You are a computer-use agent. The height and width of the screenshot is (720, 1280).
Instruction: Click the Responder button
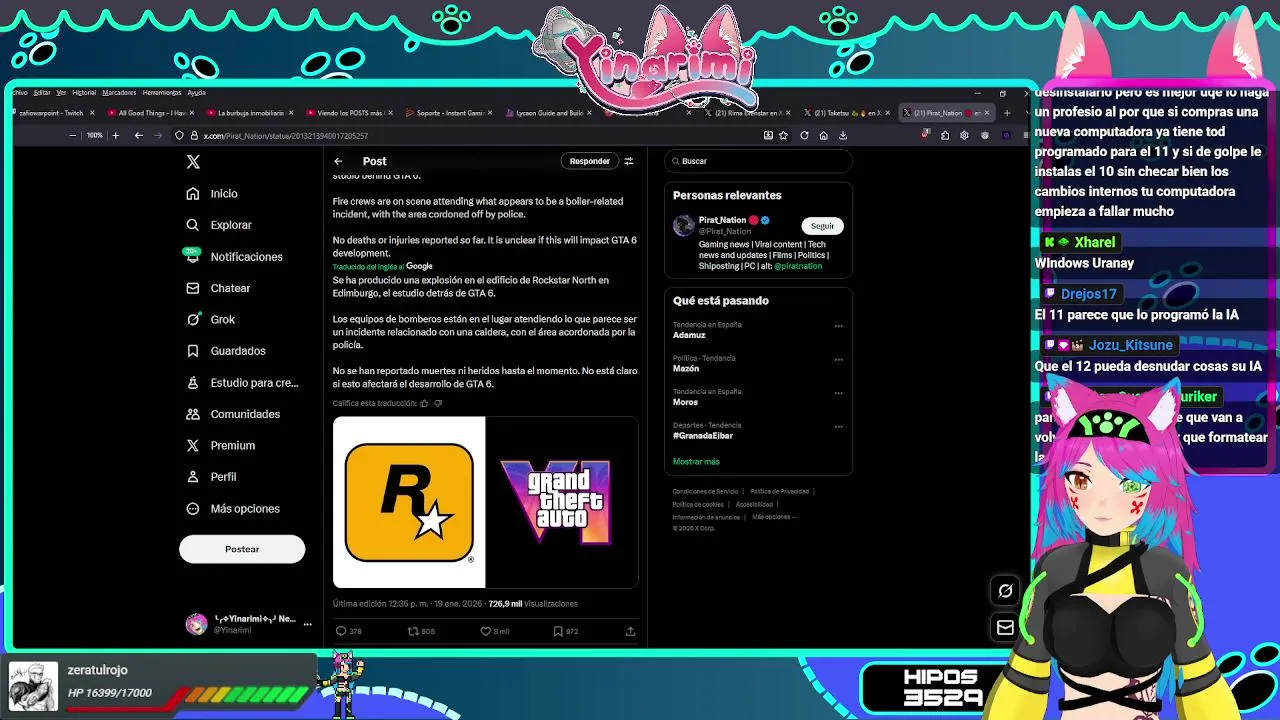[589, 161]
